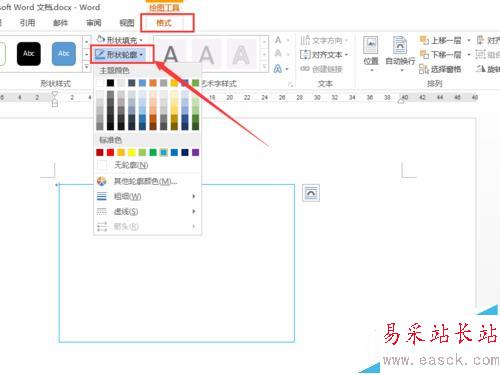The width and height of the screenshot is (500, 375).
Task: Pick the dark navy standard color
Action: (185, 152)
